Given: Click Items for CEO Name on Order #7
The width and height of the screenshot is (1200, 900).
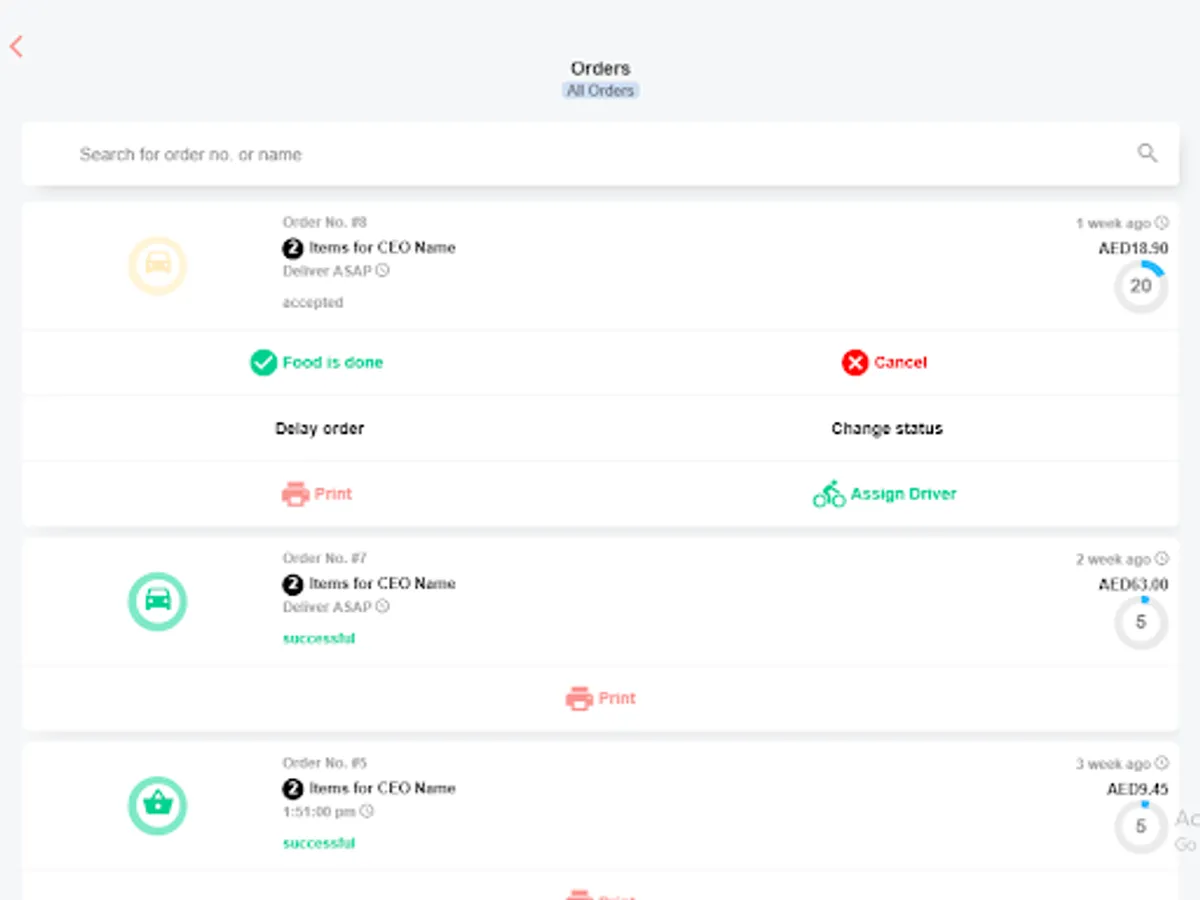Looking at the screenshot, I should pyautogui.click(x=382, y=583).
